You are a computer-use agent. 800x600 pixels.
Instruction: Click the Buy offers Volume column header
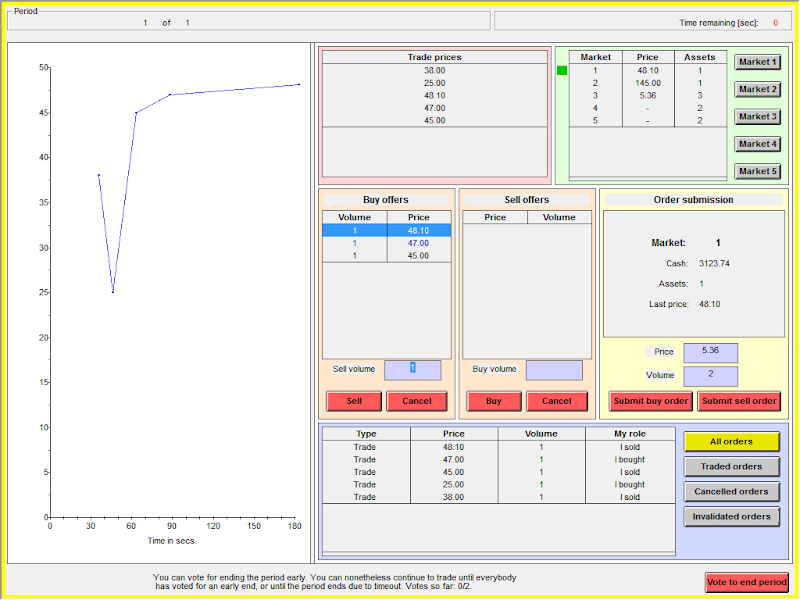pos(355,217)
